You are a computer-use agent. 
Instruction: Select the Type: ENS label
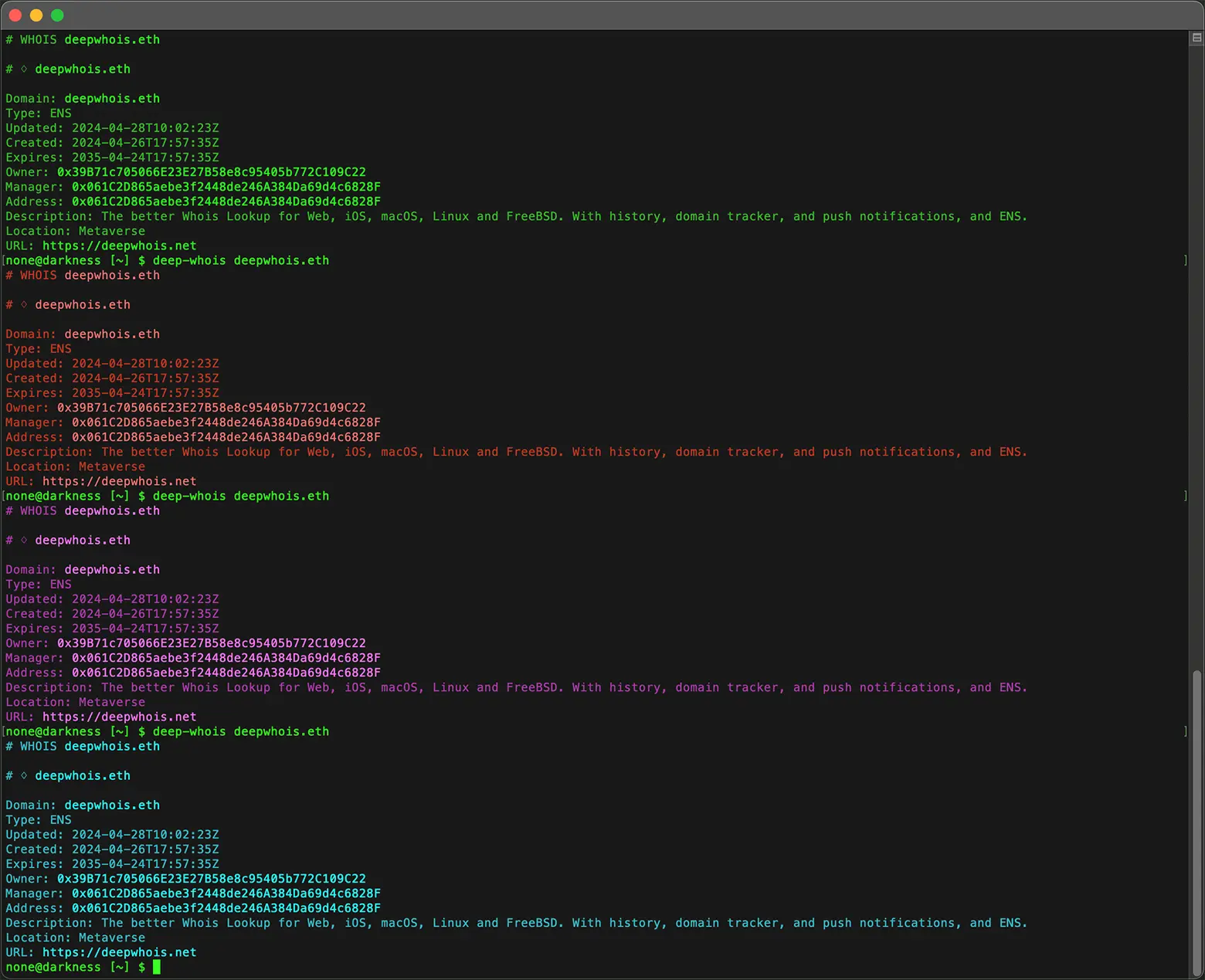click(x=37, y=113)
